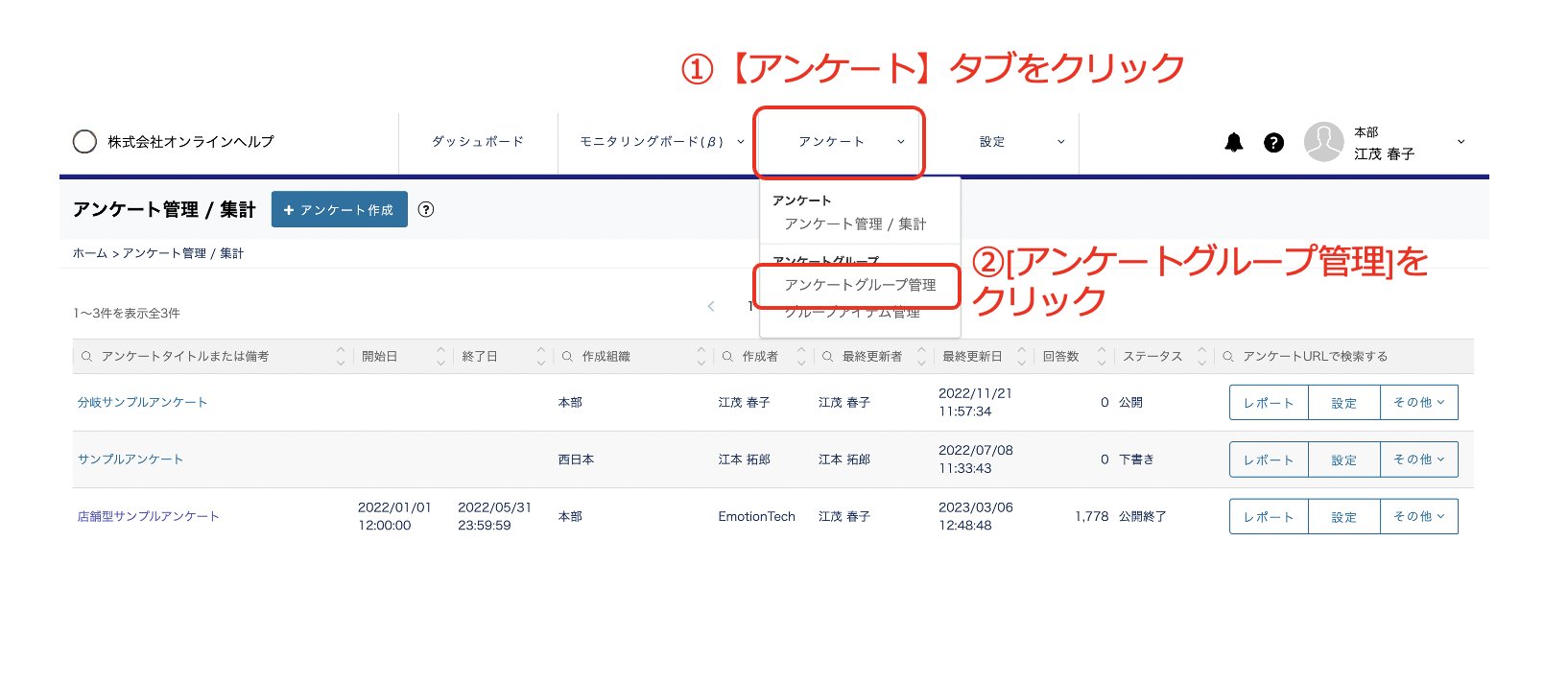Click search icon in 作成組織 column
Viewport: 1568px width, 683px height.
pyautogui.click(x=567, y=357)
